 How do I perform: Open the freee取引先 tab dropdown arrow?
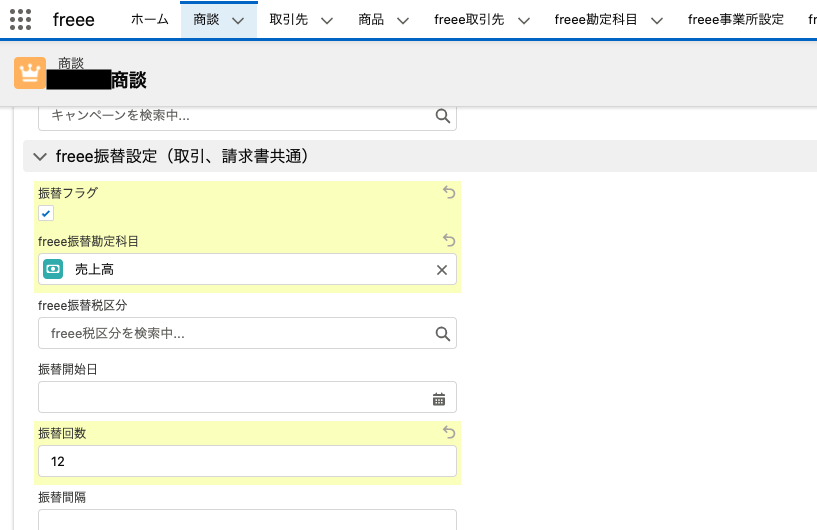(x=524, y=21)
